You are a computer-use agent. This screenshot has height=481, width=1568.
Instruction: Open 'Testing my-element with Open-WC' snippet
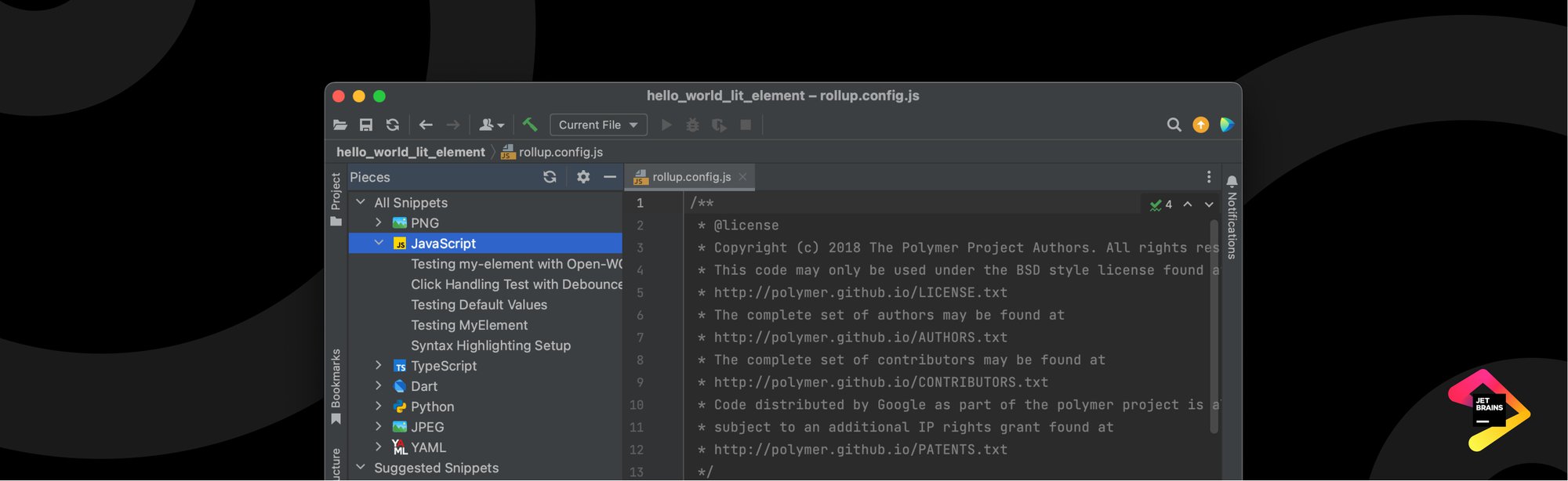[516, 264]
